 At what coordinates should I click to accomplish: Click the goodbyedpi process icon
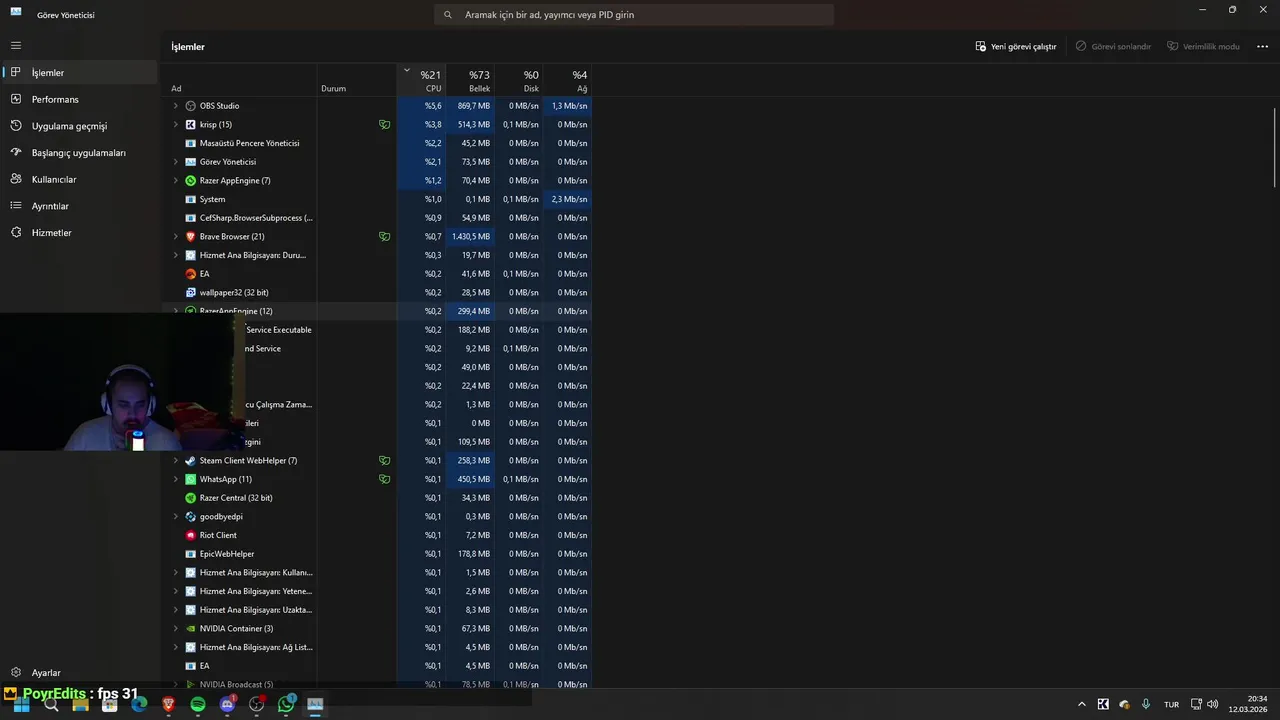[191, 517]
